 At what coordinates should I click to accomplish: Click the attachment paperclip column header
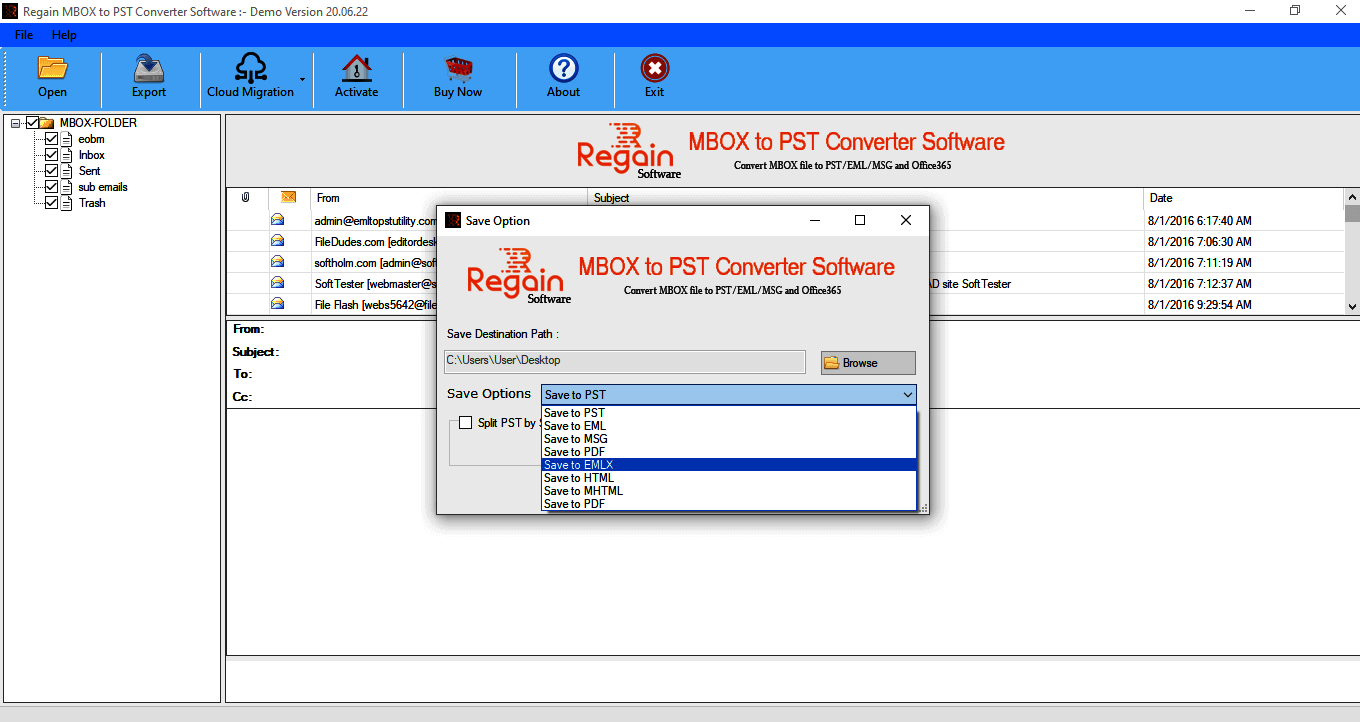(246, 198)
